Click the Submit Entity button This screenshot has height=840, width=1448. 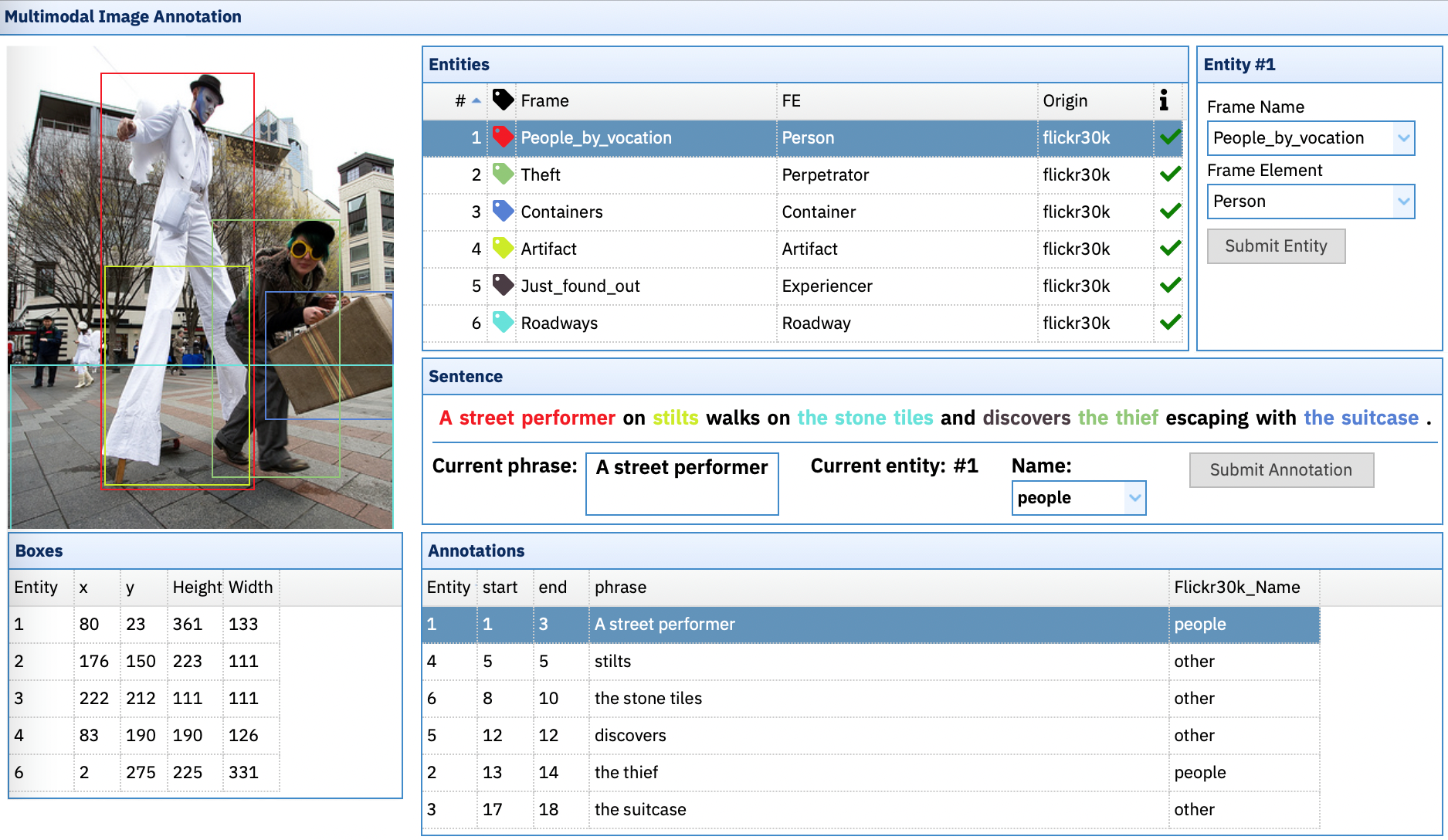click(1276, 246)
